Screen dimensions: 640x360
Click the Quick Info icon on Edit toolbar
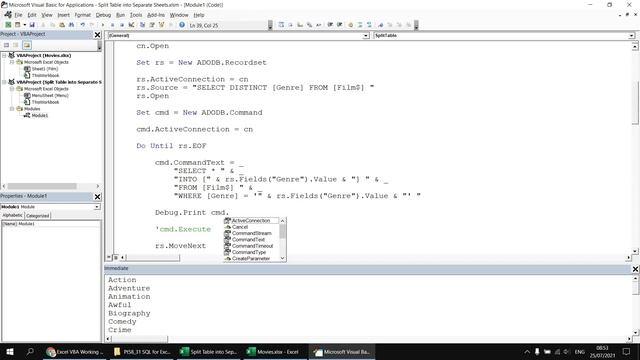click(300, 25)
